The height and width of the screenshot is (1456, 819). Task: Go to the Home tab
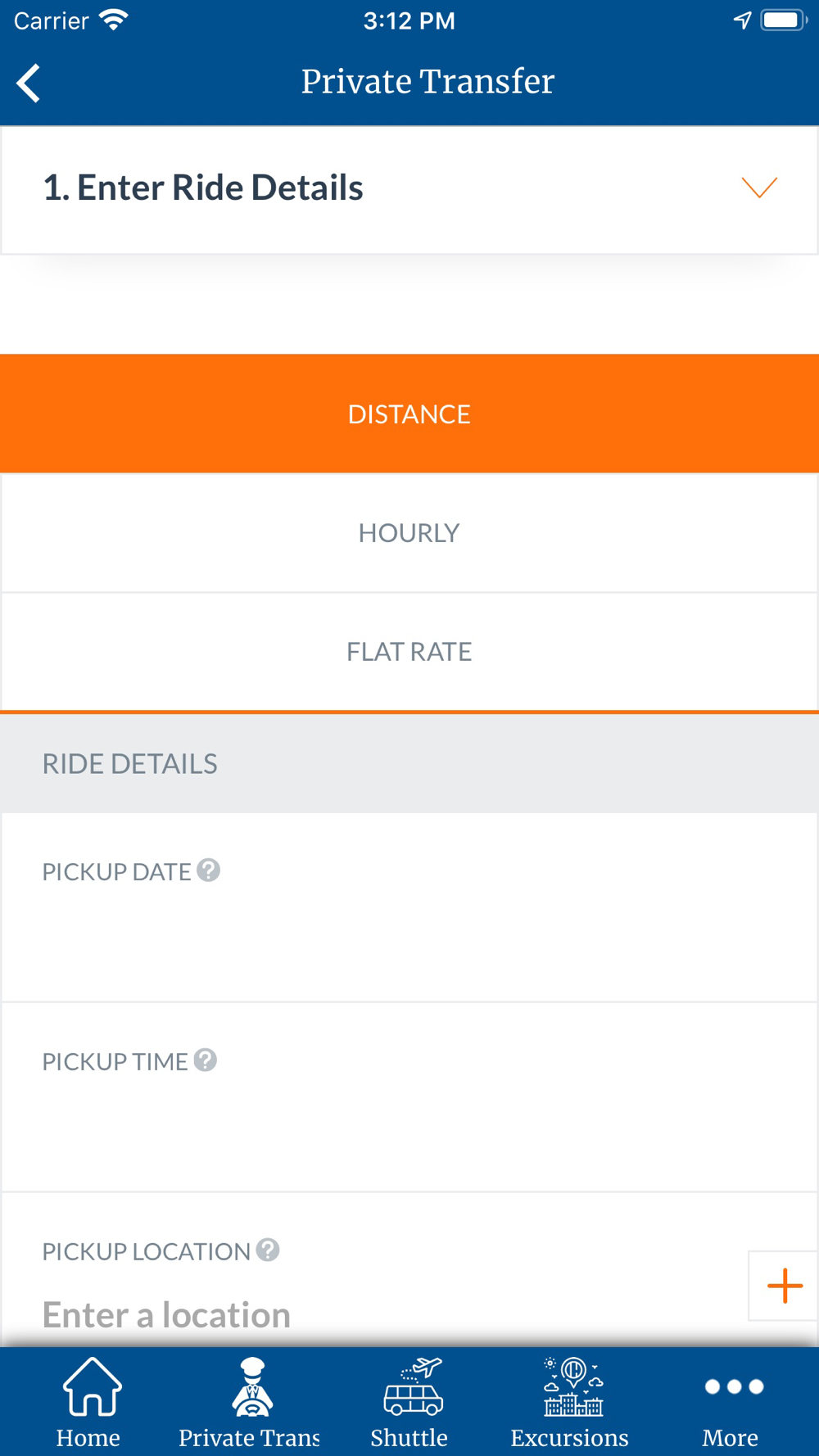pos(88,1402)
